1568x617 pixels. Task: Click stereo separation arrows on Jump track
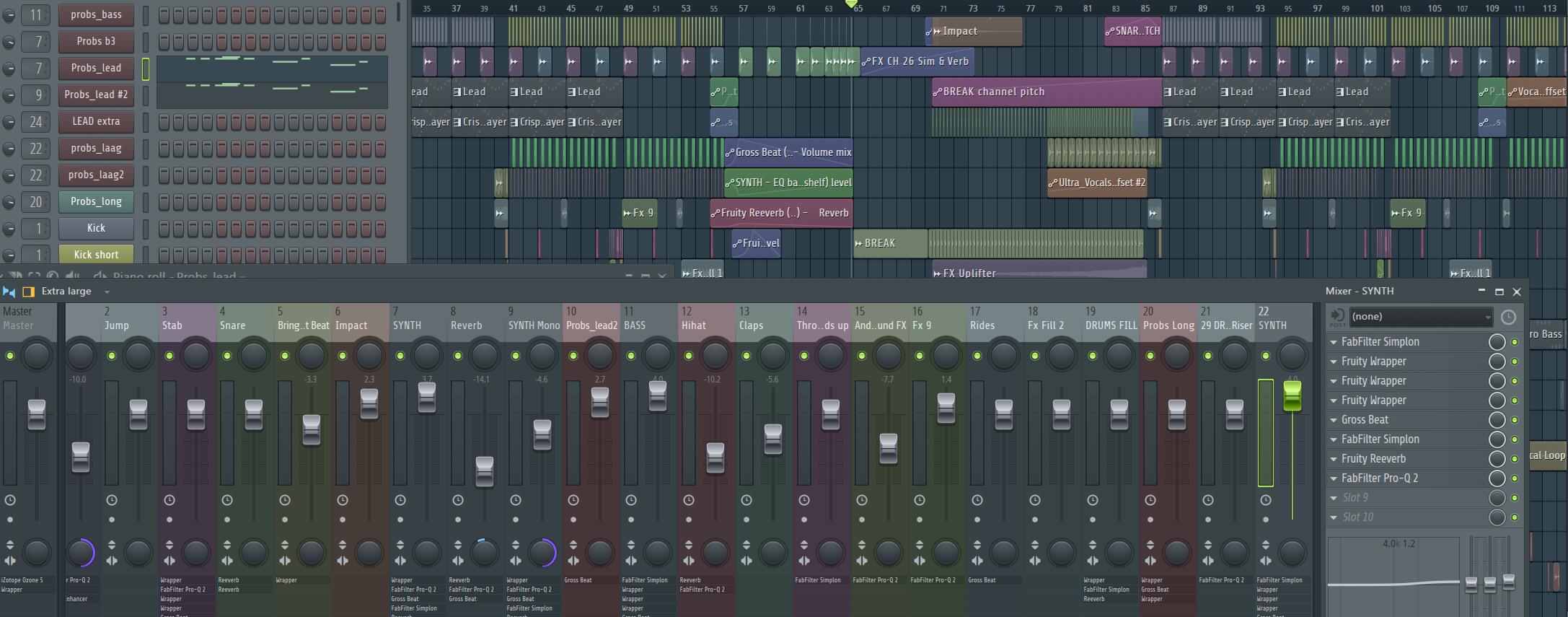112,561
